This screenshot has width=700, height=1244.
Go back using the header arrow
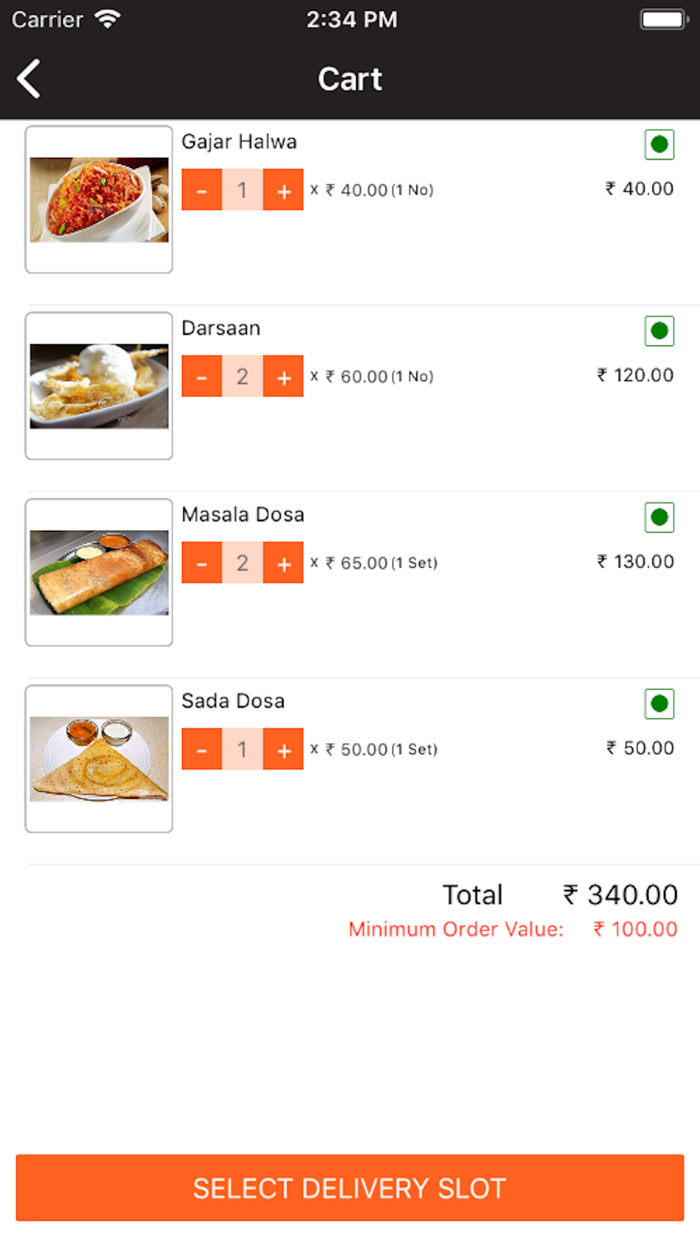pyautogui.click(x=30, y=79)
